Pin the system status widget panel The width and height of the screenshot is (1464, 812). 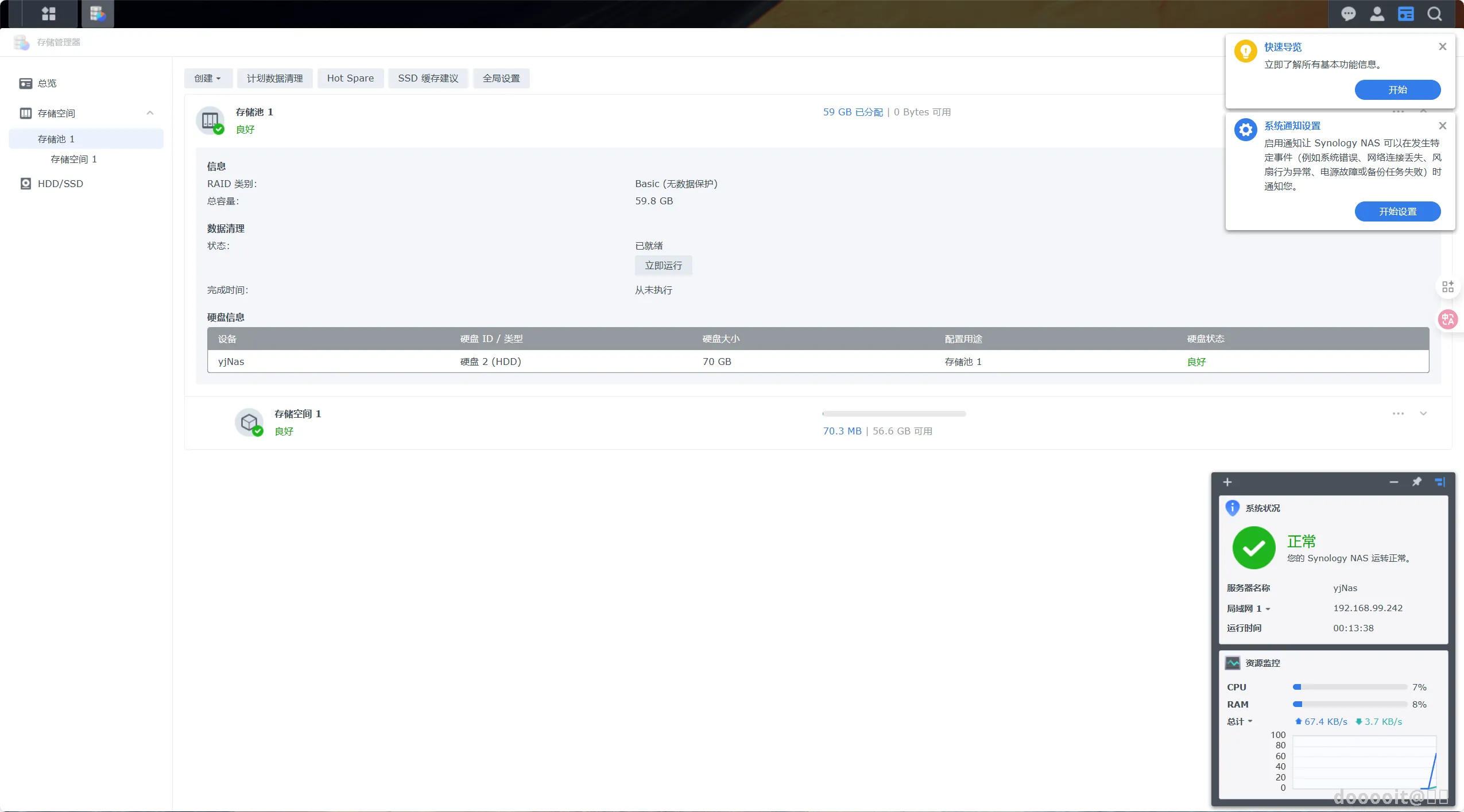(1416, 482)
